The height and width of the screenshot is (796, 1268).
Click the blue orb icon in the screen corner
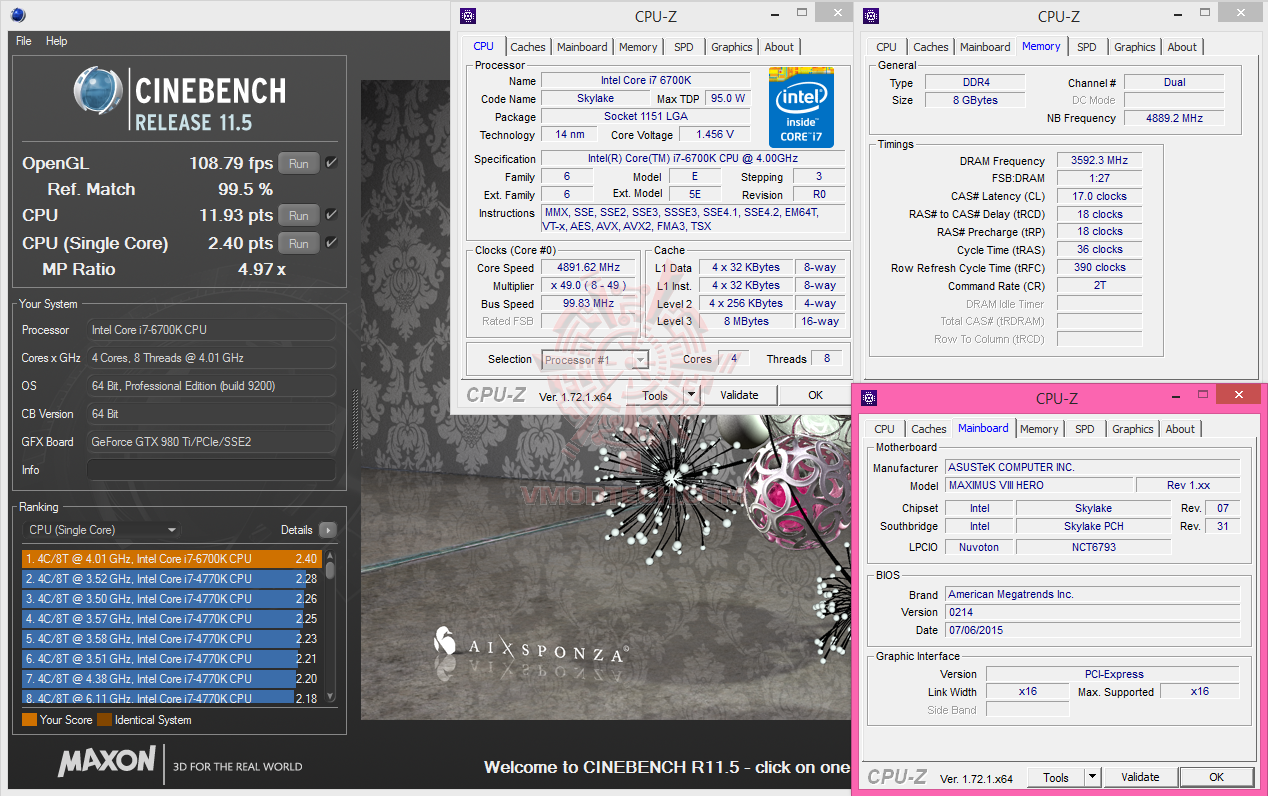point(17,15)
